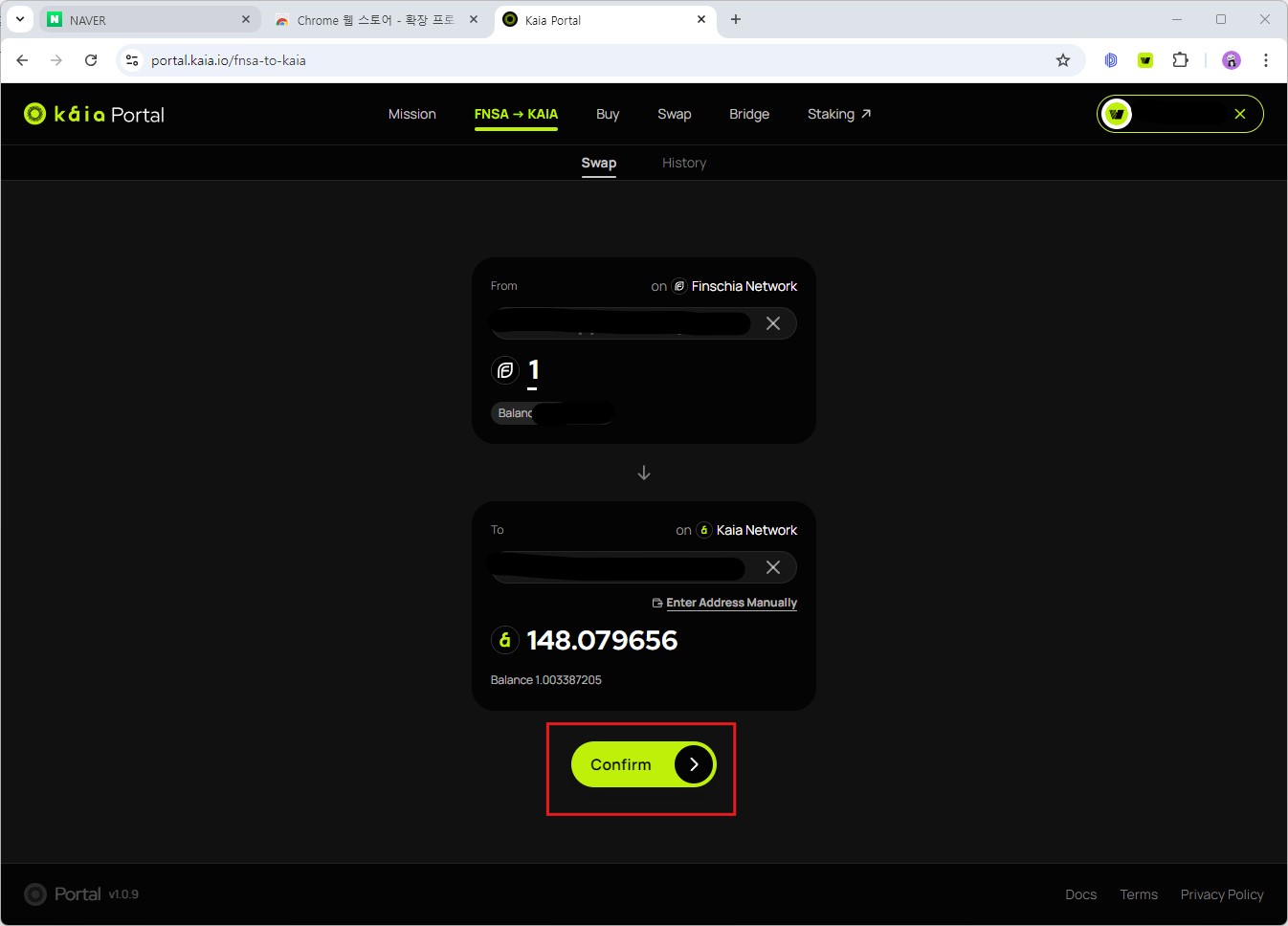Open the Buy page
Image resolution: width=1288 pixels, height=926 pixels.
pos(608,114)
